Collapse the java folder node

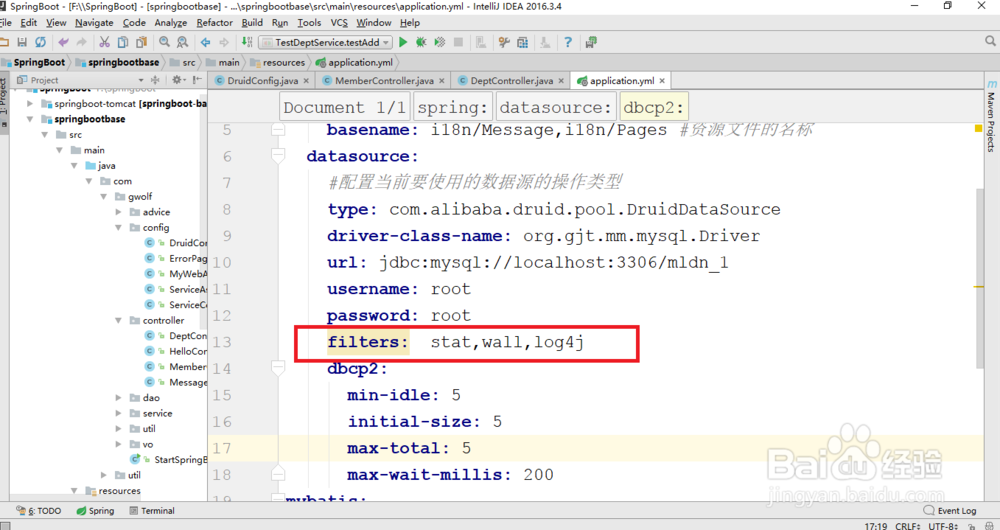74,166
